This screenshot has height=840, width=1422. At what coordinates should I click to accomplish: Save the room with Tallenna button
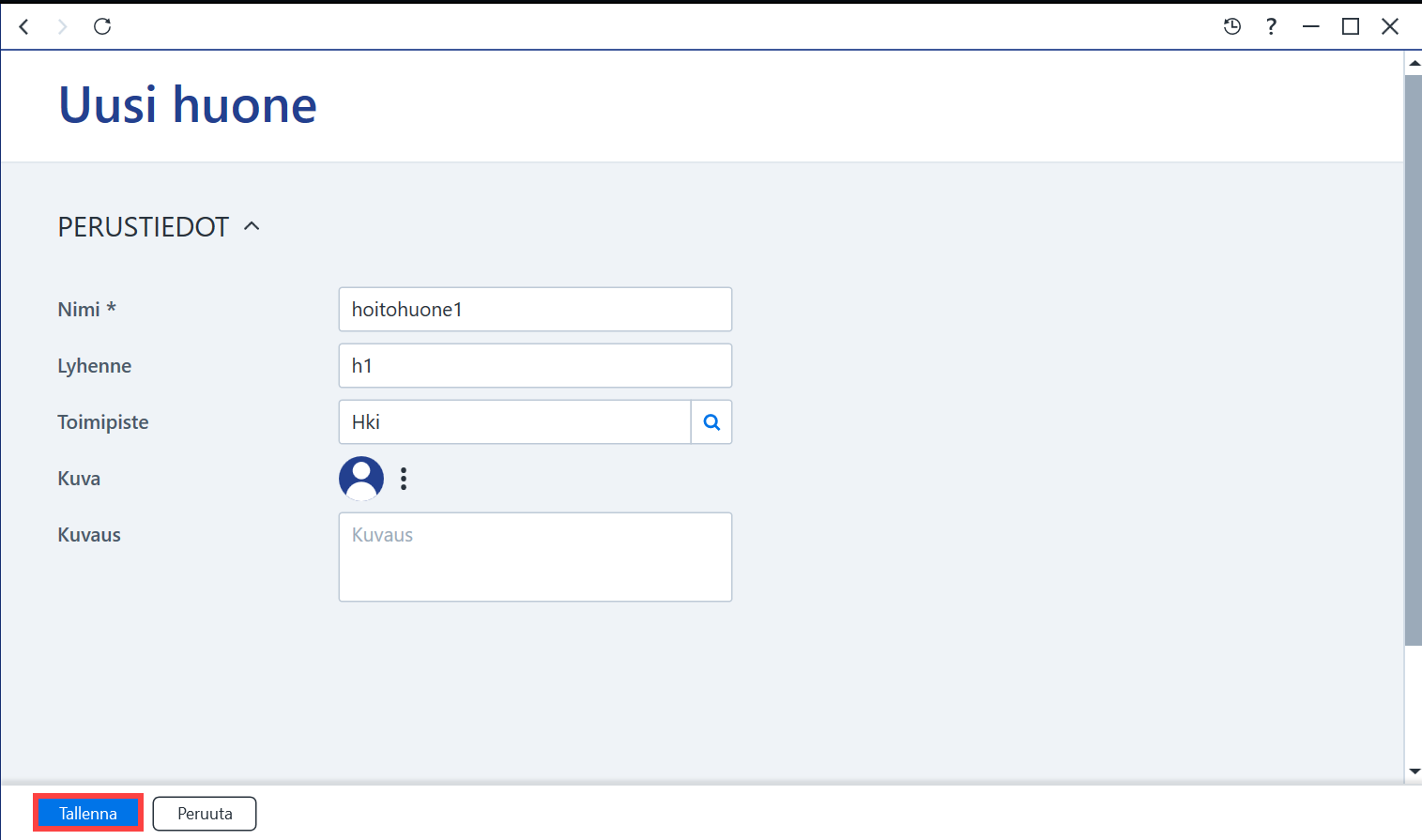(x=88, y=813)
